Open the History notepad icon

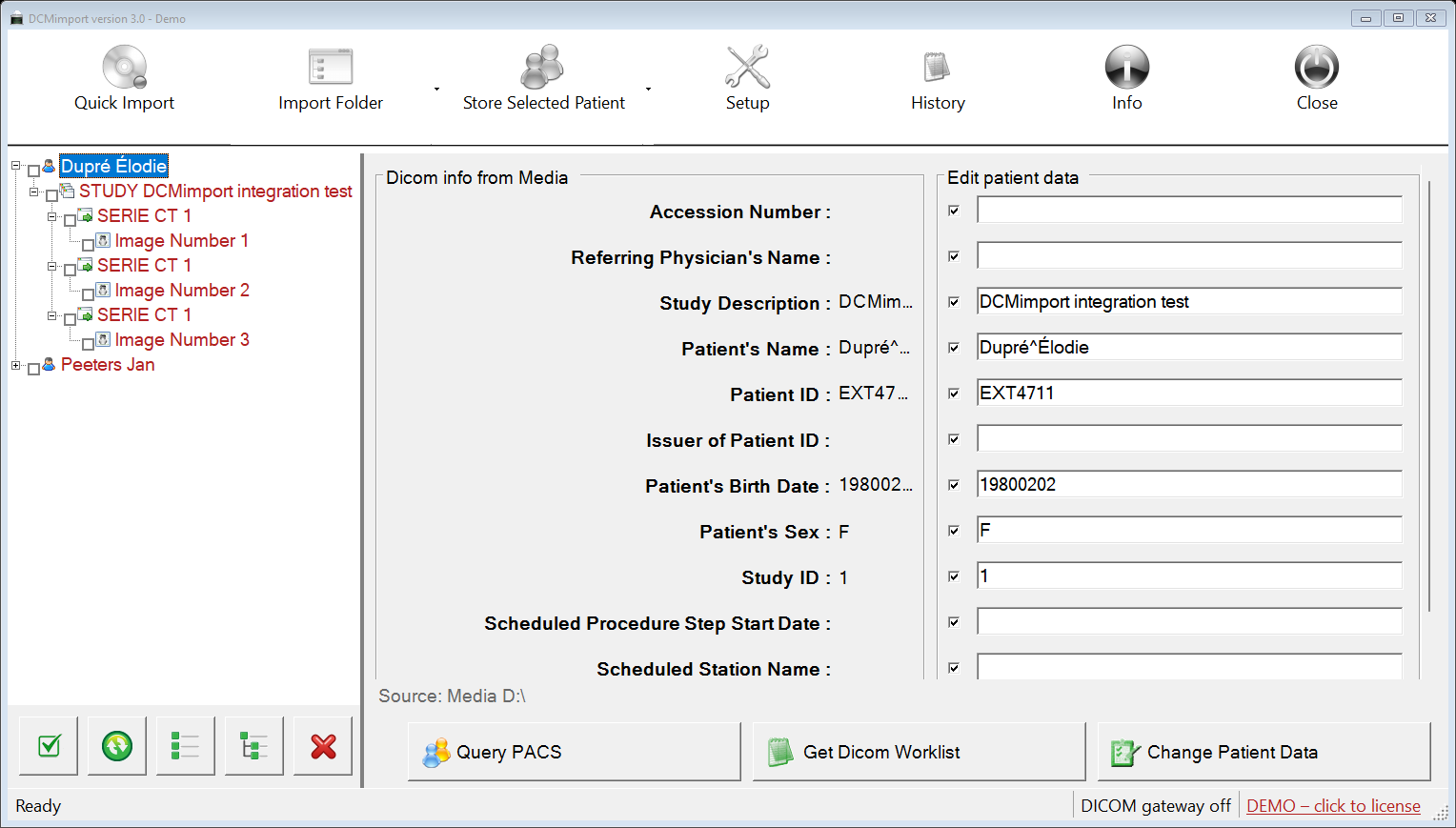coord(938,67)
